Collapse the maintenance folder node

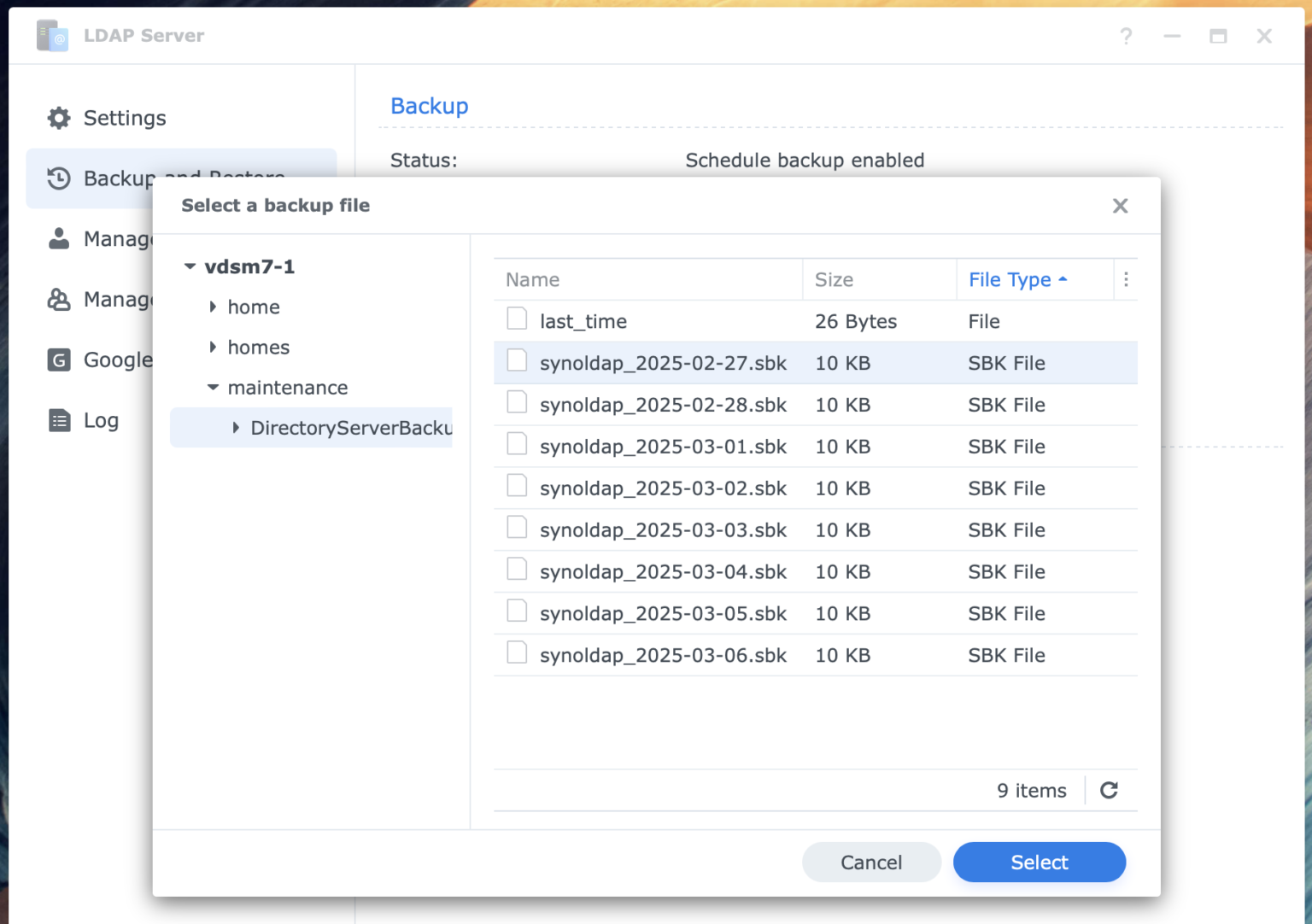coord(213,387)
